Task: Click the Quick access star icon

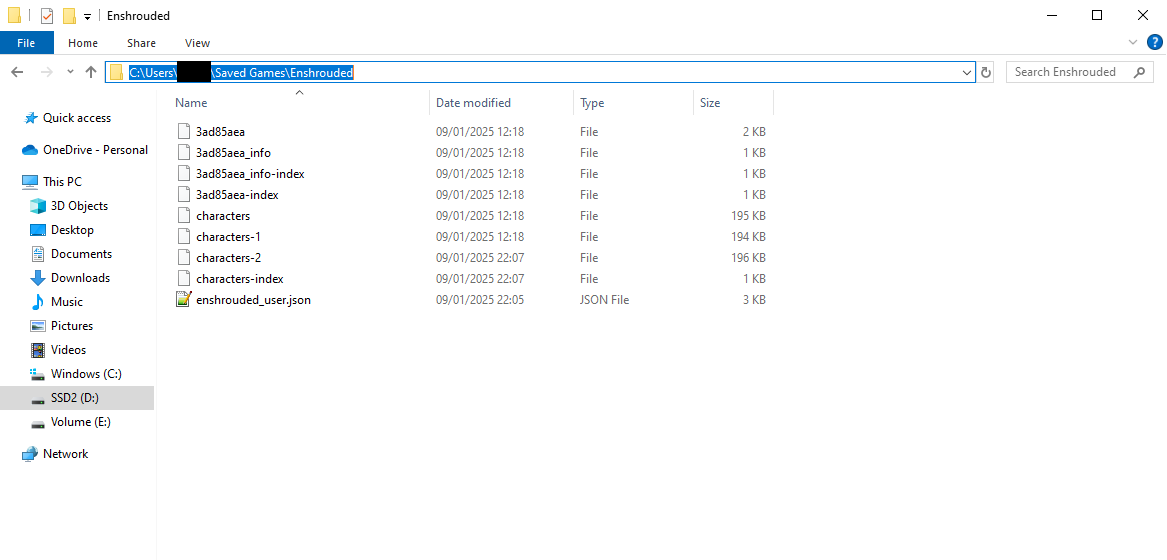Action: pos(31,118)
